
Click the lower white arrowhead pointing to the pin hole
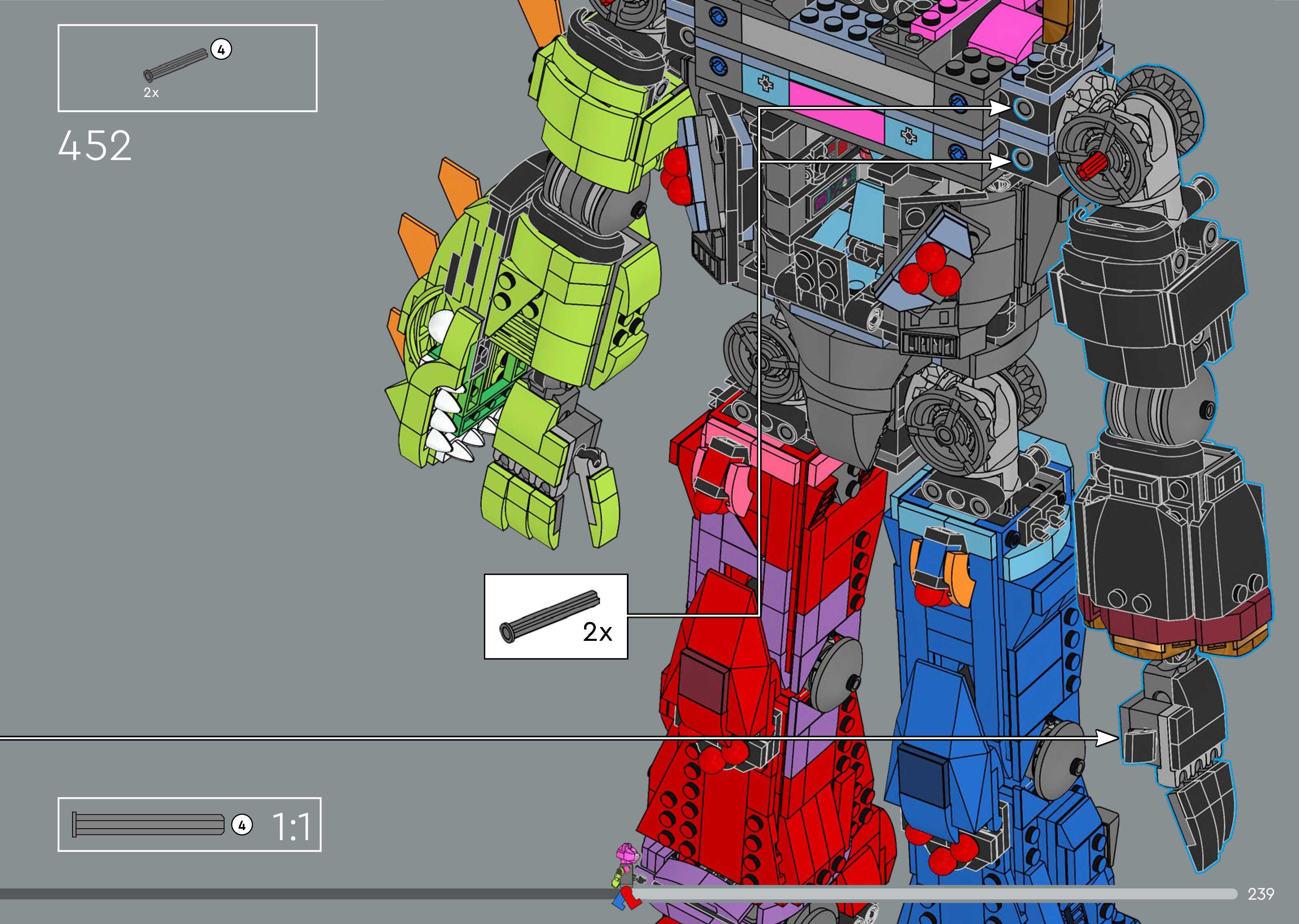coord(998,162)
